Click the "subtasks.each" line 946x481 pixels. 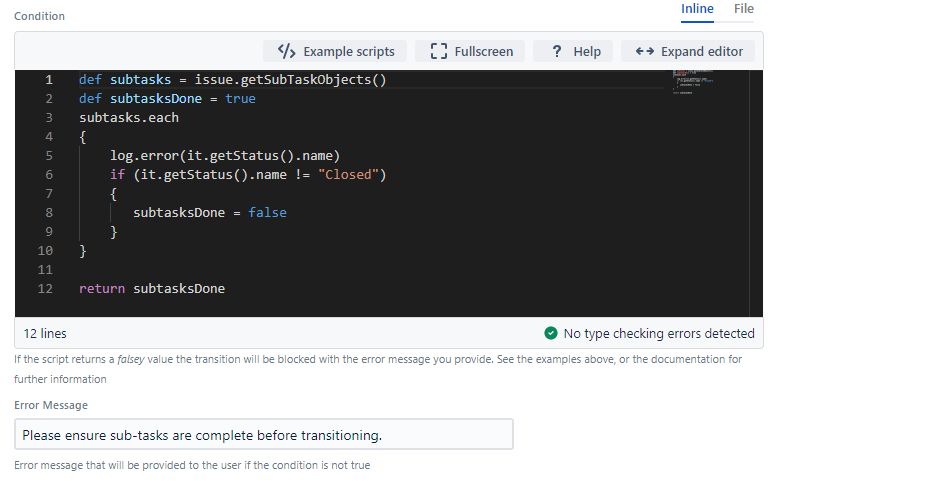click(129, 118)
